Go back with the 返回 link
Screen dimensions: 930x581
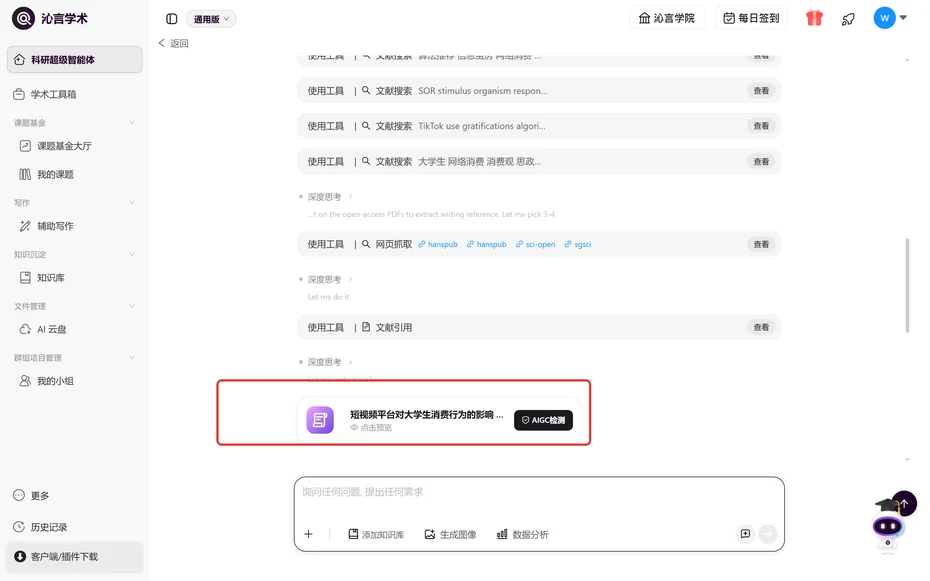(173, 43)
